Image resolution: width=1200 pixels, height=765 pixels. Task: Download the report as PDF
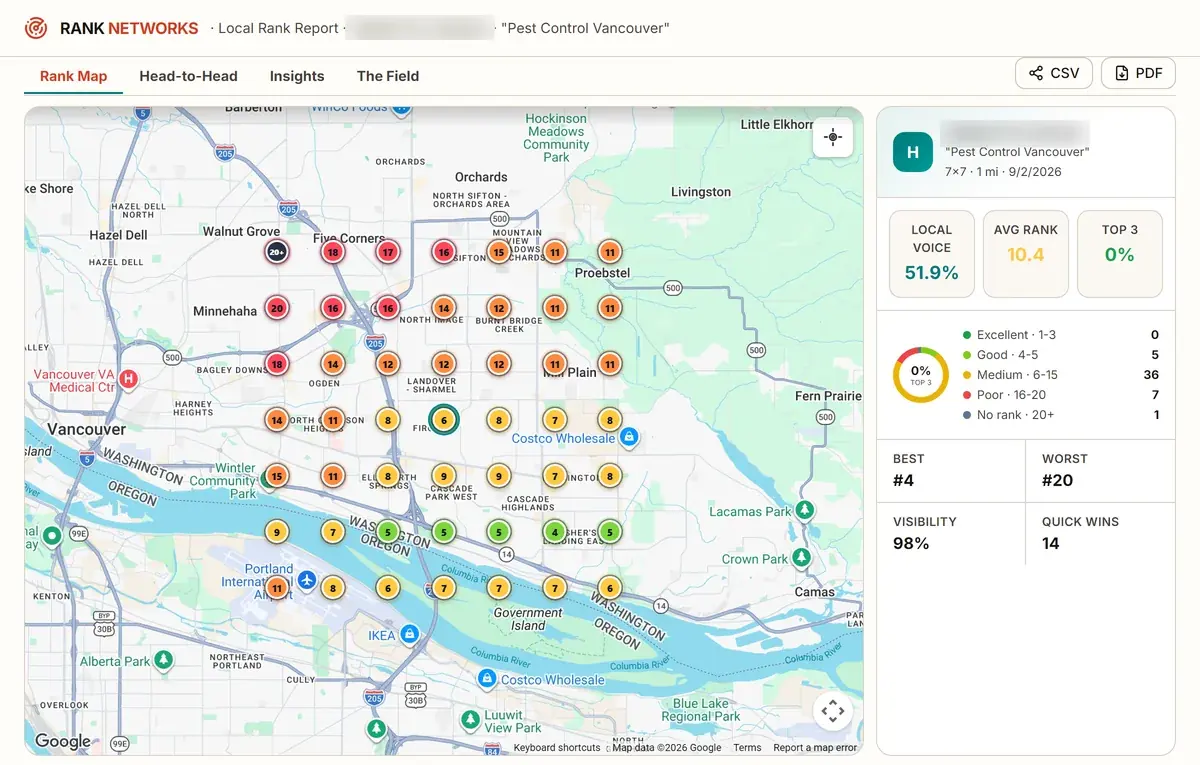[1138, 73]
